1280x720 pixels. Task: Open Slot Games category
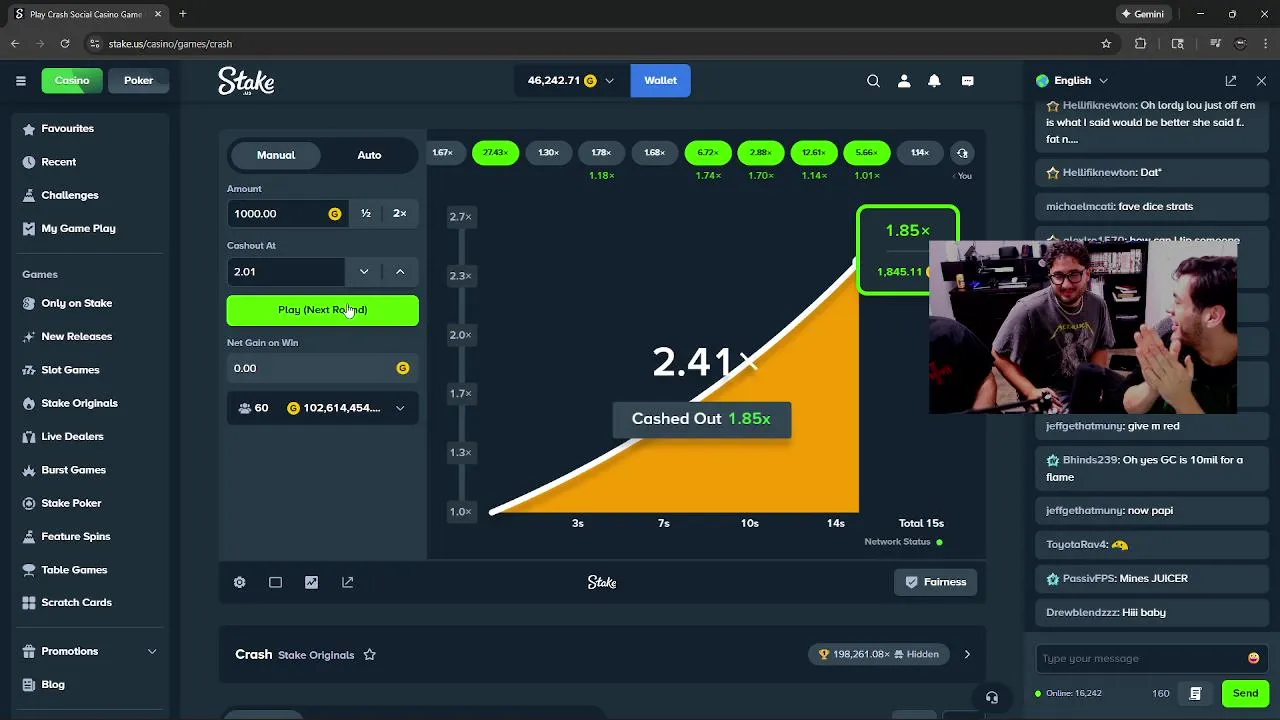[70, 370]
